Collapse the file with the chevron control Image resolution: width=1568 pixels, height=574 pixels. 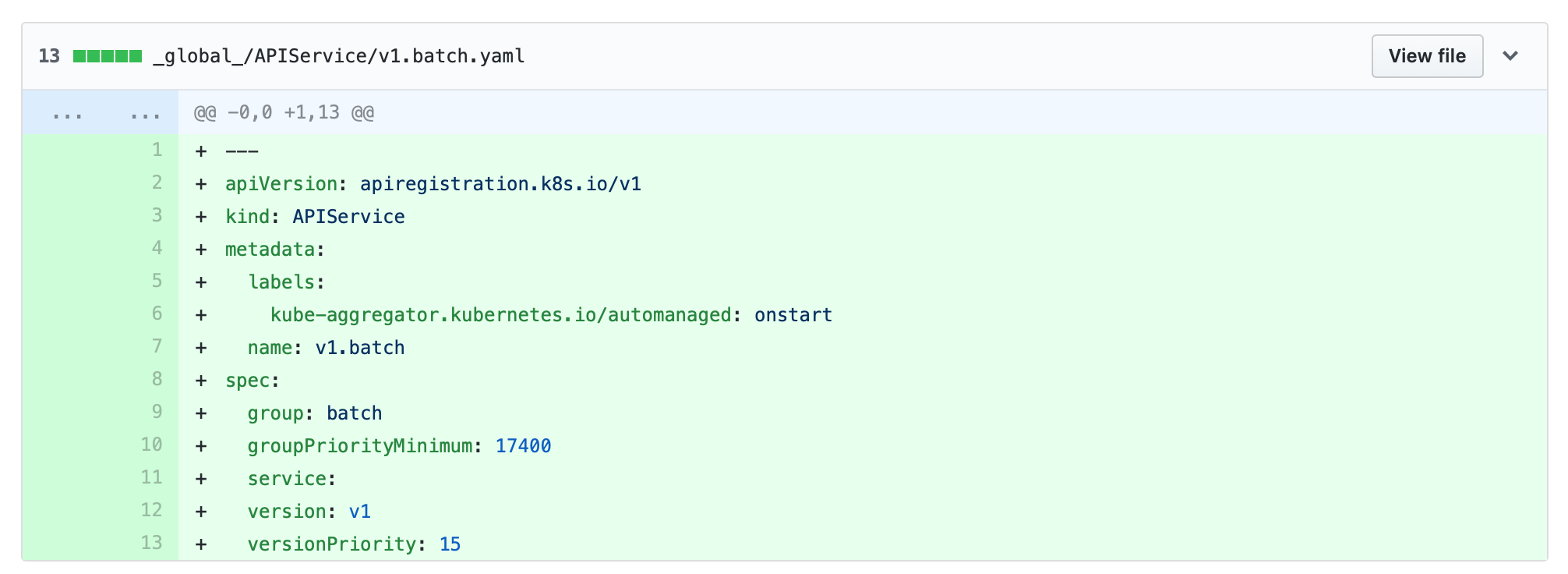1511,55
